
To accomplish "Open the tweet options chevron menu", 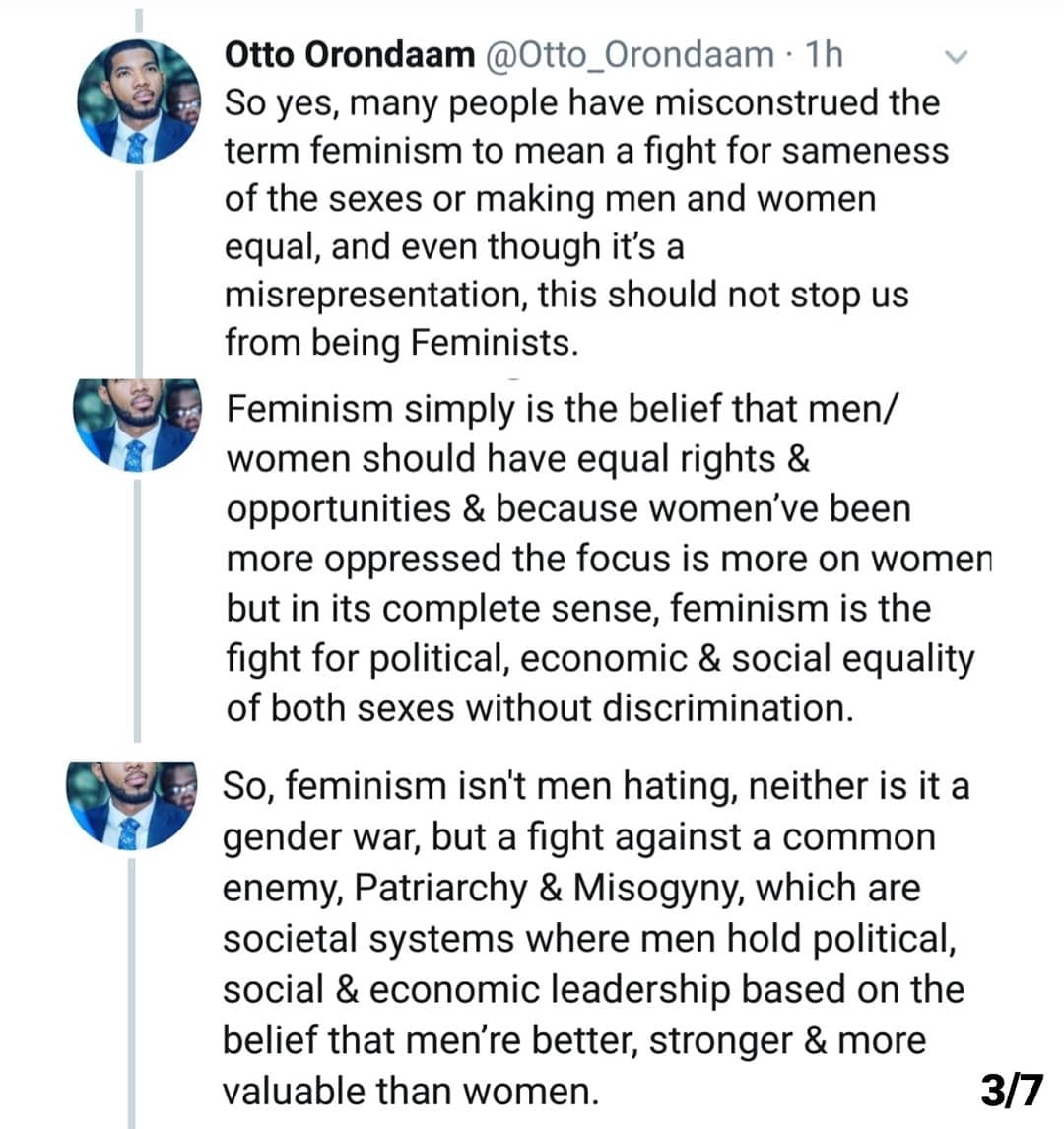I will 956,57.
